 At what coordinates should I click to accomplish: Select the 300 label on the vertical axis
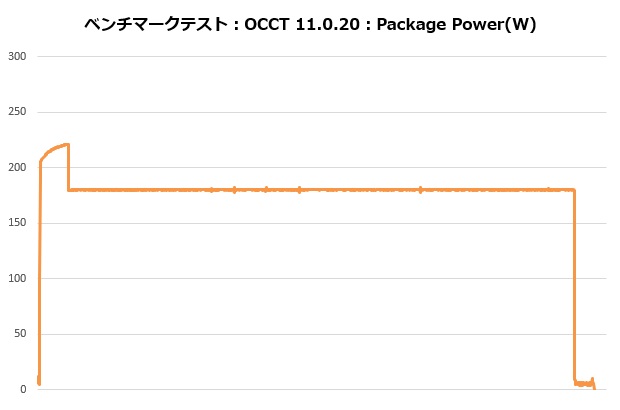[x=17, y=56]
